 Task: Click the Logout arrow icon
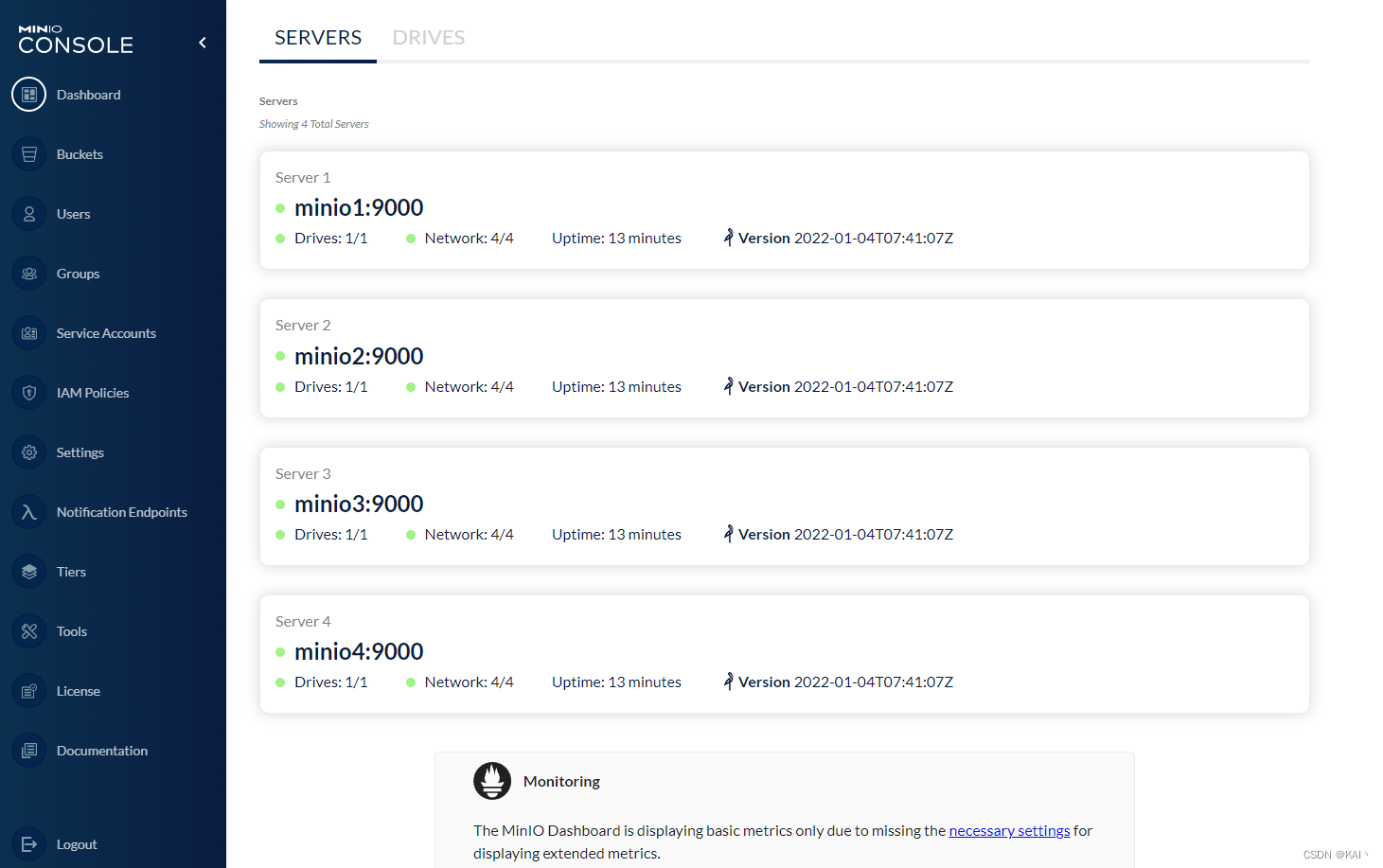click(x=29, y=844)
